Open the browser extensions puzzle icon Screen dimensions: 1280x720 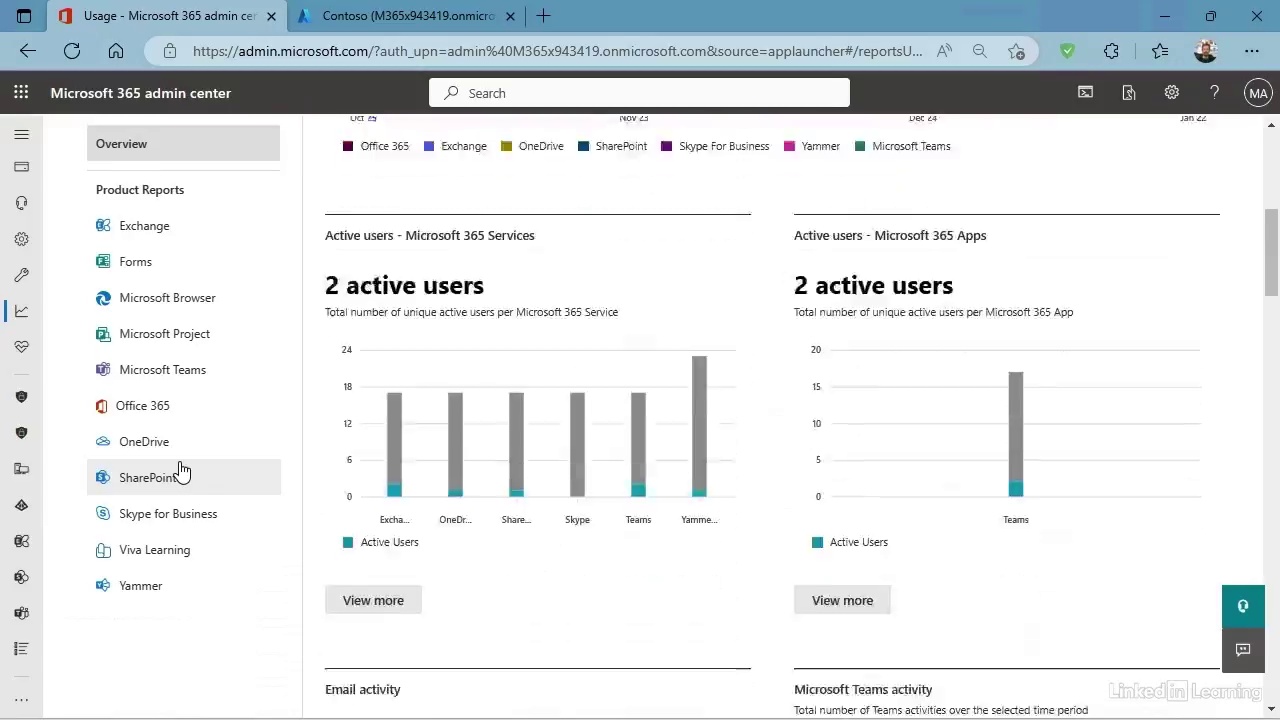(1111, 51)
